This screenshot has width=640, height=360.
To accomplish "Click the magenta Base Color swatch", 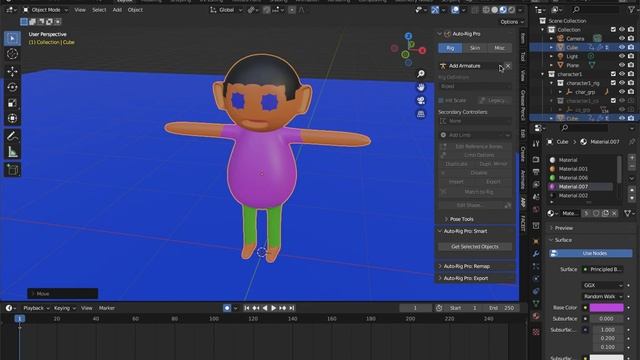I will [x=607, y=308].
